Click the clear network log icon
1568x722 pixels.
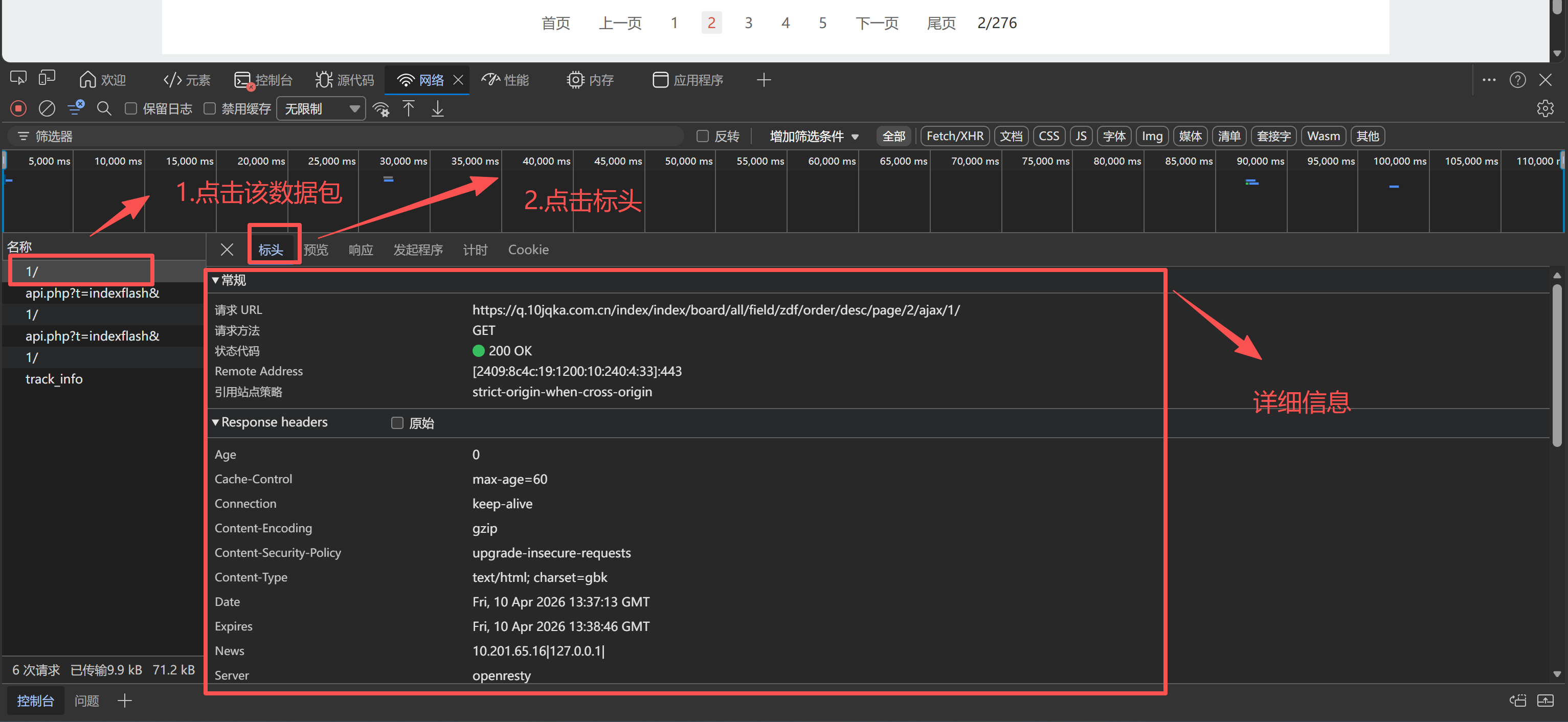[x=47, y=108]
